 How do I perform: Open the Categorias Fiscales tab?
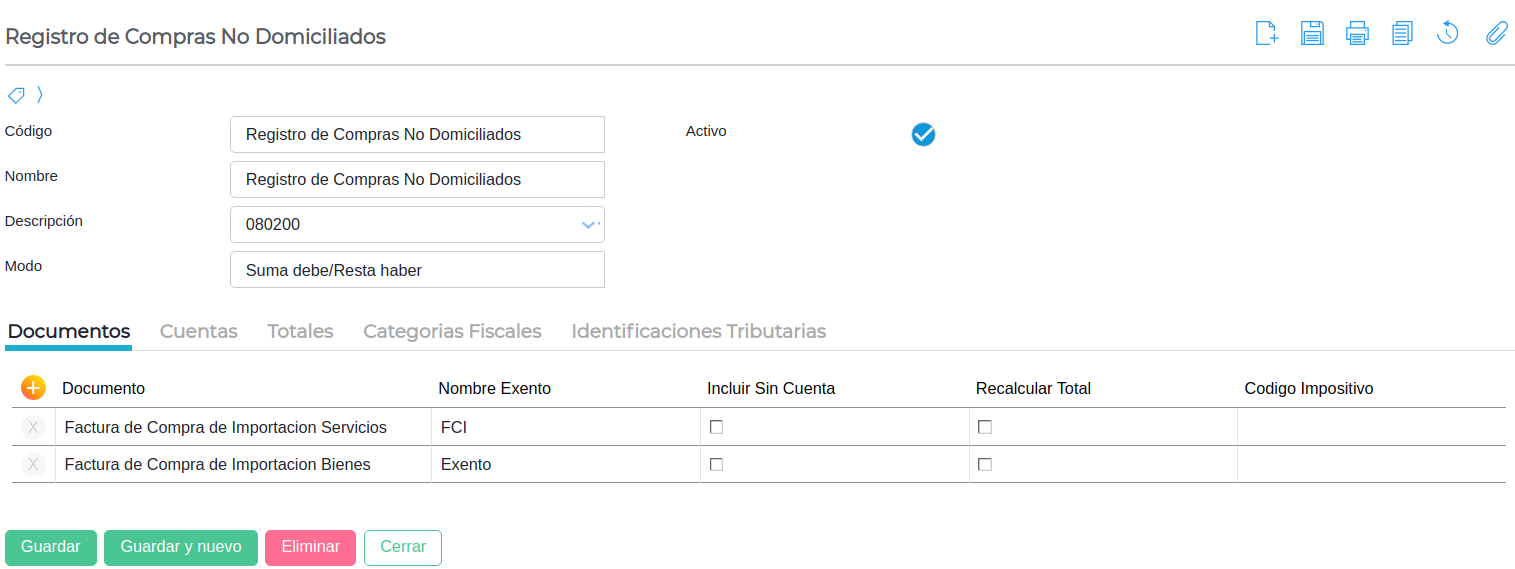452,331
